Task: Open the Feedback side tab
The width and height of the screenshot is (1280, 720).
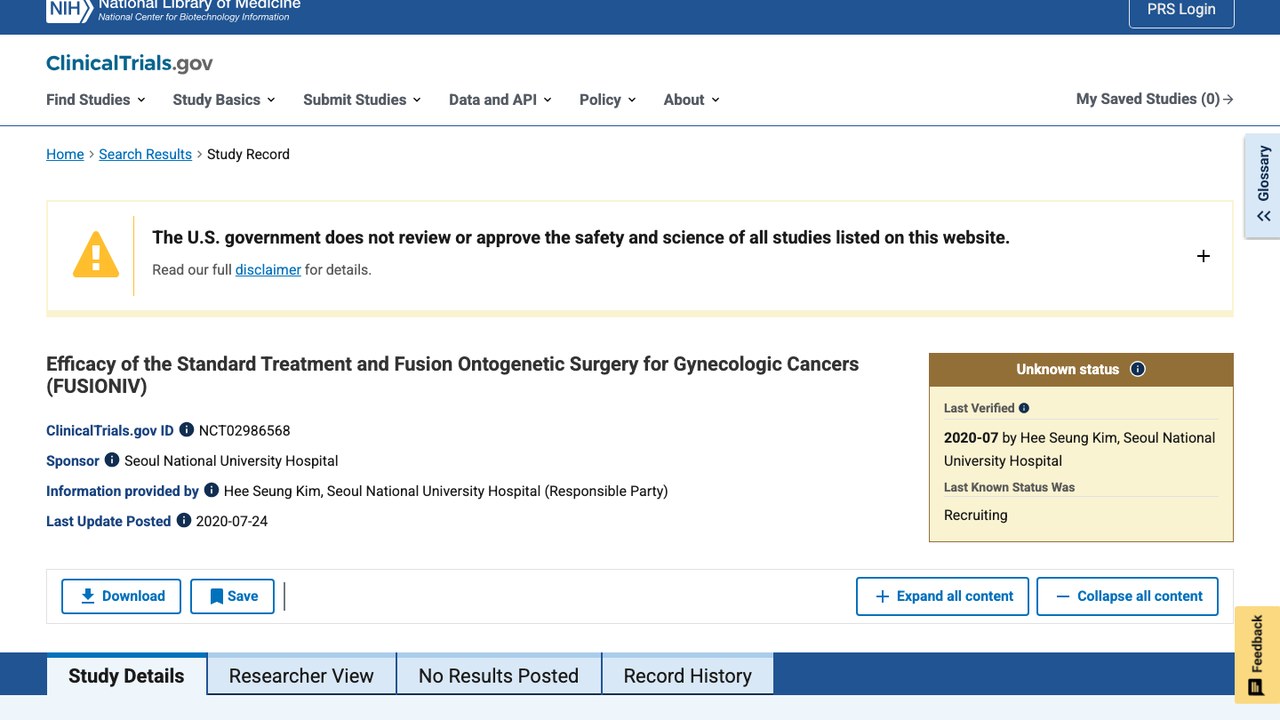Action: point(1257,654)
